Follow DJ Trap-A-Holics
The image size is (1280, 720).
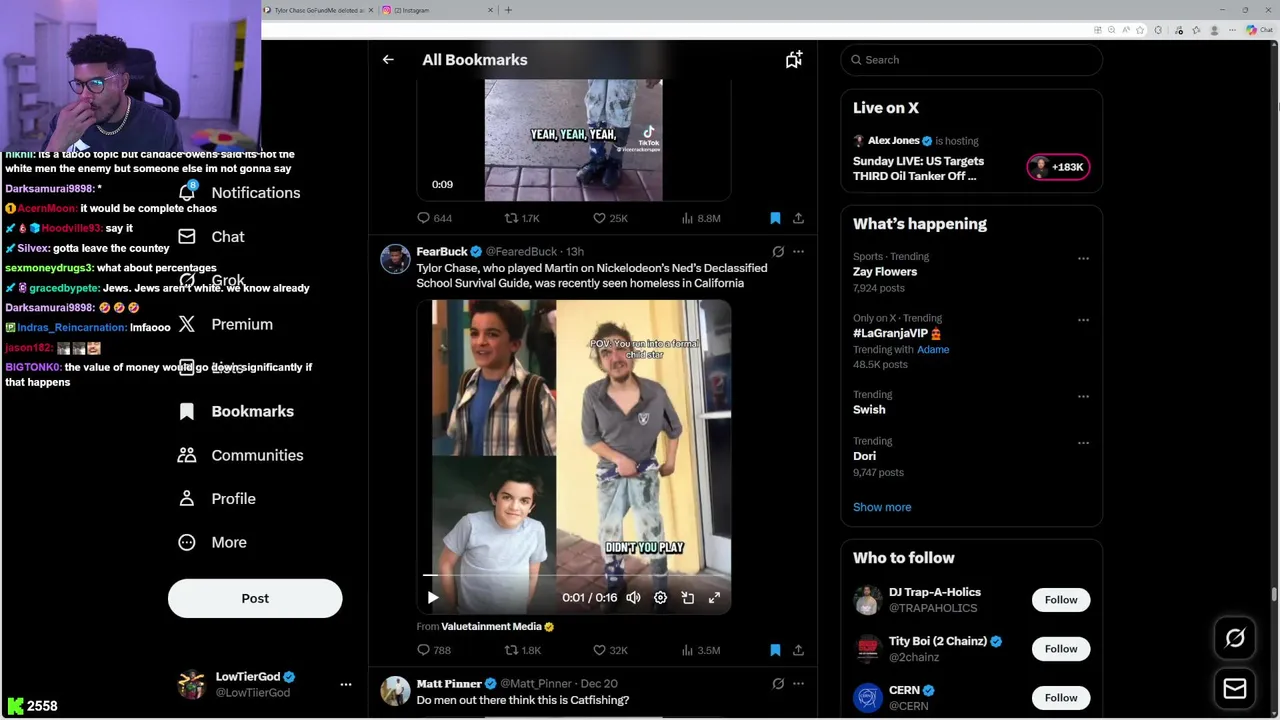pyautogui.click(x=1061, y=600)
